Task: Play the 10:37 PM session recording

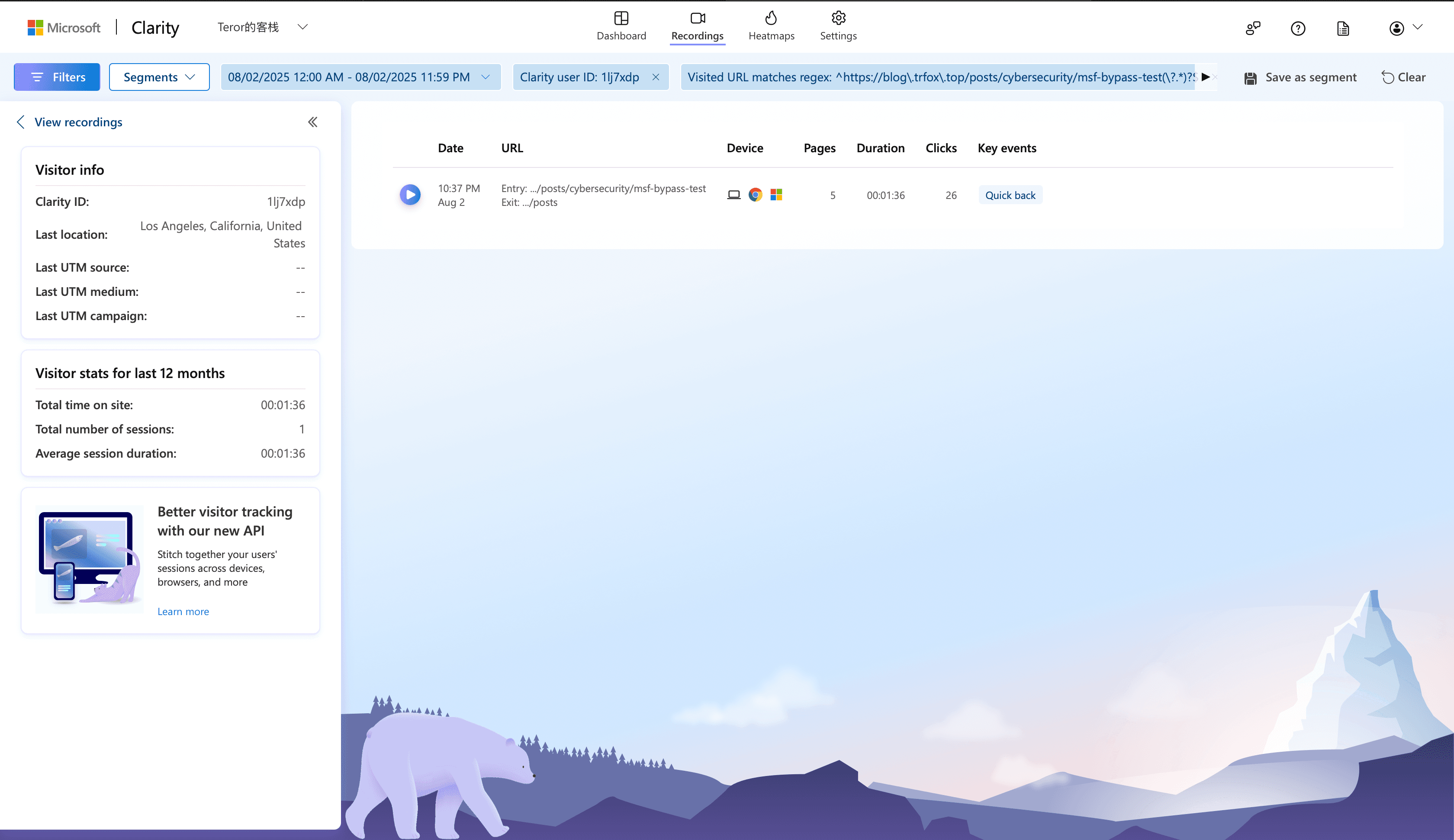Action: tap(410, 195)
